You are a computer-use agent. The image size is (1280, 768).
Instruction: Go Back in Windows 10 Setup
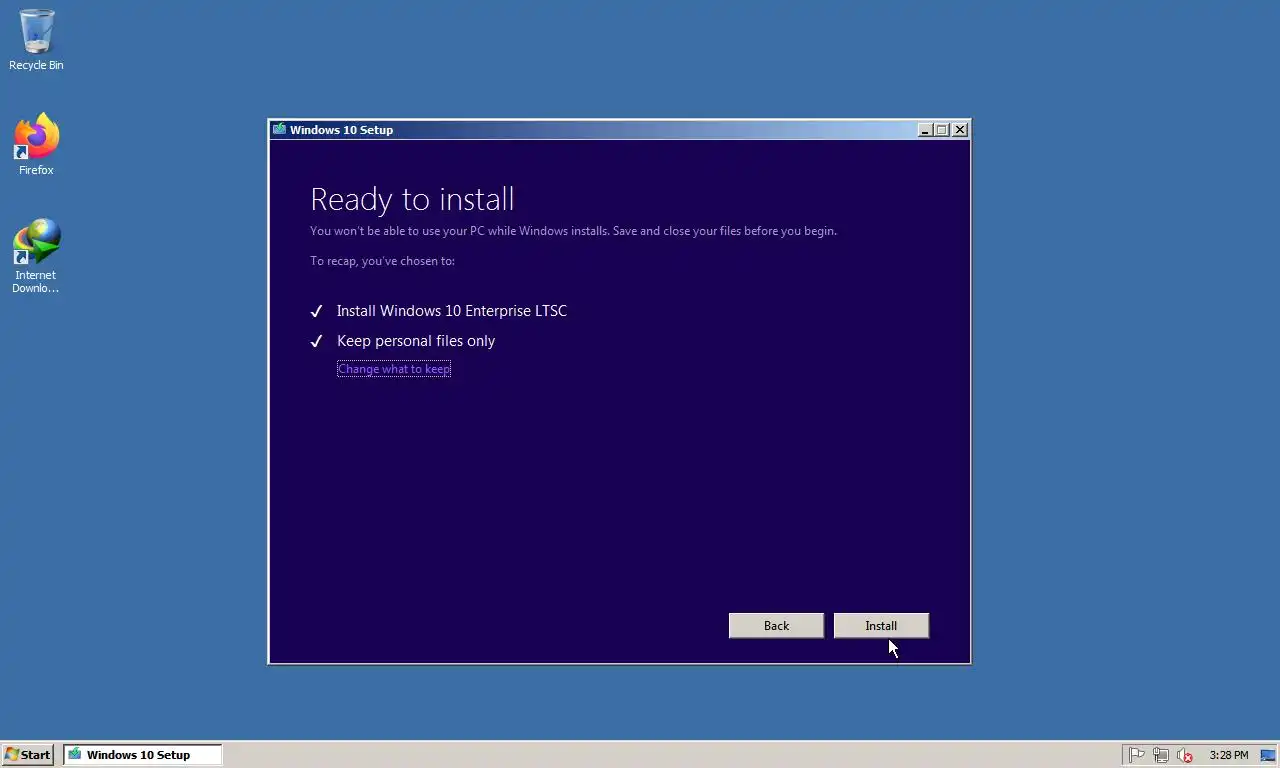coord(776,625)
